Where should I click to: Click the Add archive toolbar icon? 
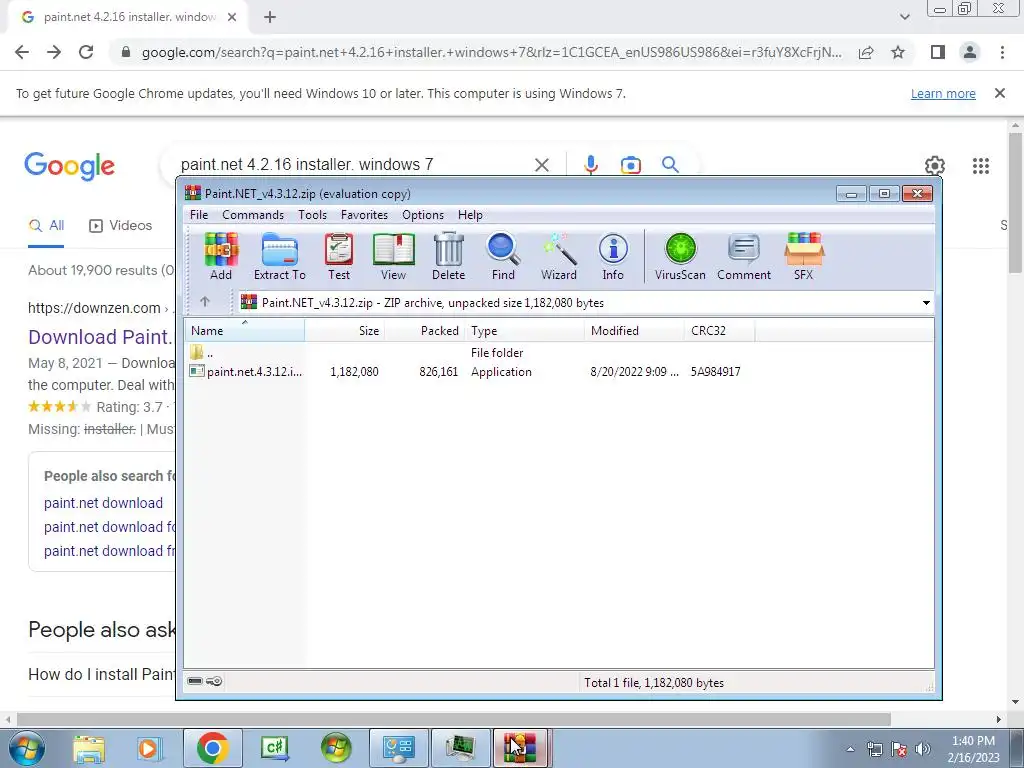[221, 257]
